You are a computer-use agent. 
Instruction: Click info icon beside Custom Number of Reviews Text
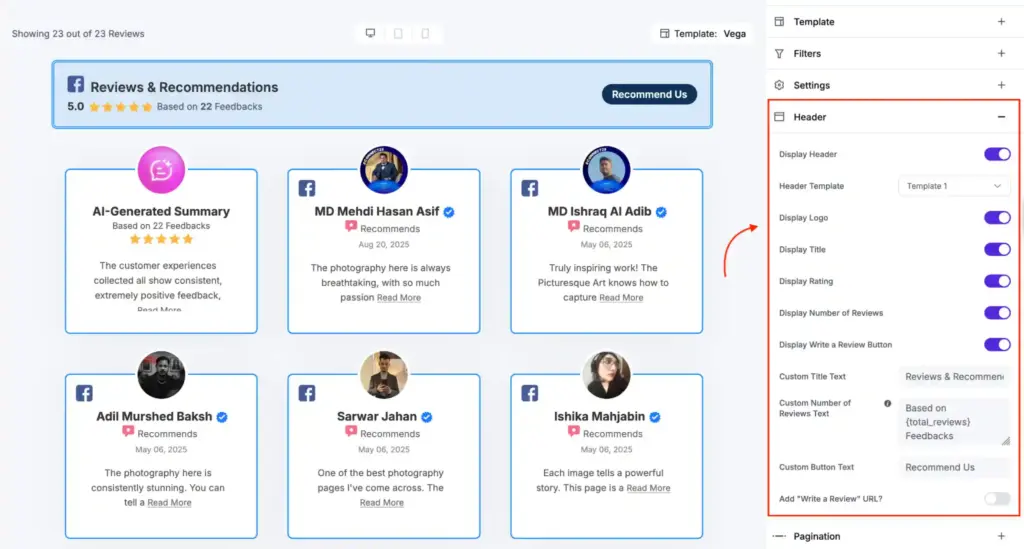(x=888, y=403)
